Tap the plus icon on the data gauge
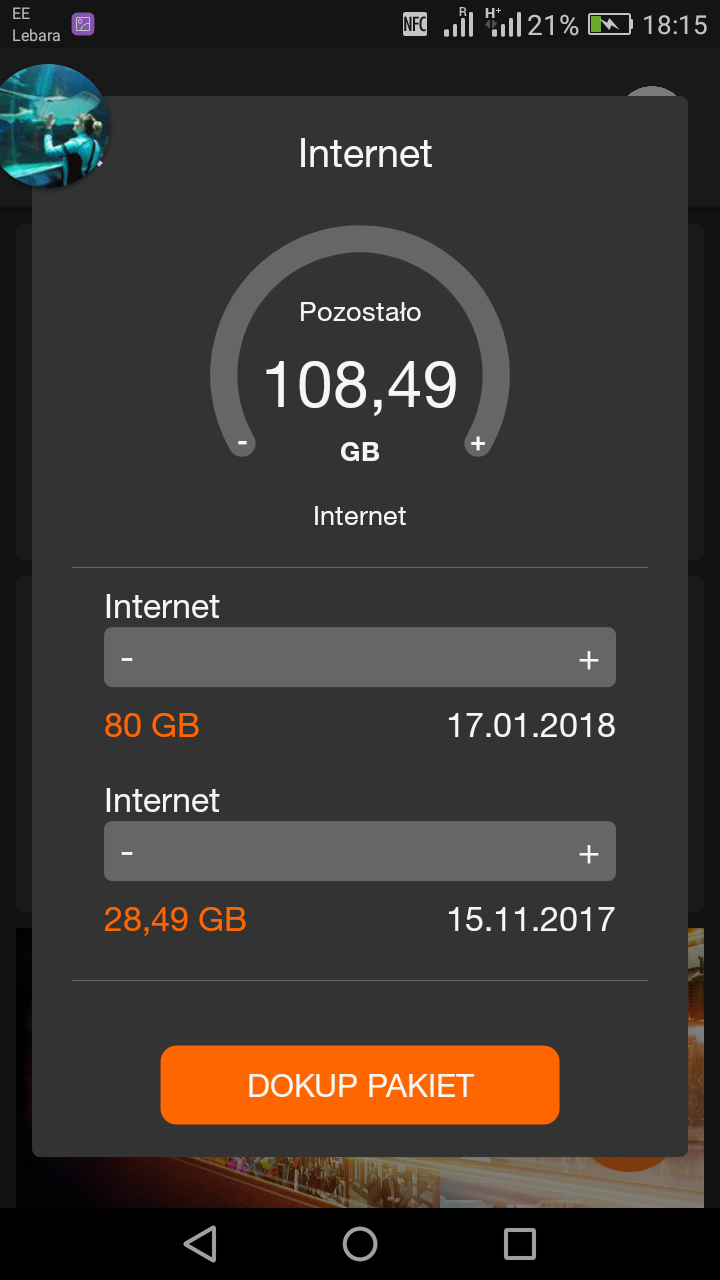The image size is (720, 1280). click(478, 443)
